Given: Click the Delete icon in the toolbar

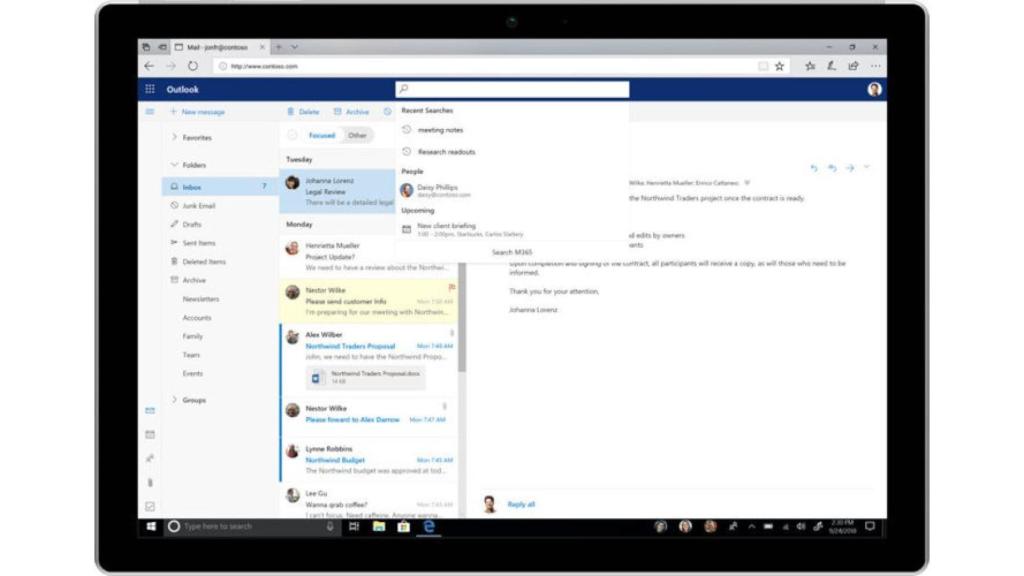Looking at the screenshot, I should click(293, 112).
